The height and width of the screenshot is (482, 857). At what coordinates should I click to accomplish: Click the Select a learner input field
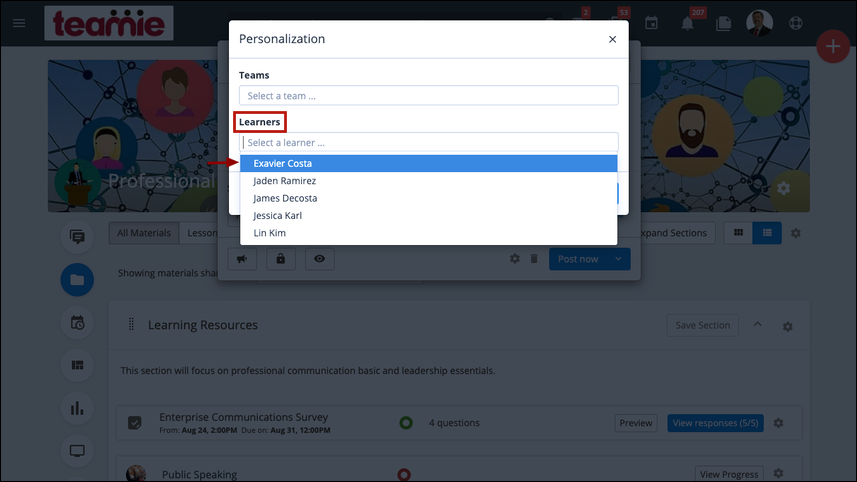[428, 143]
